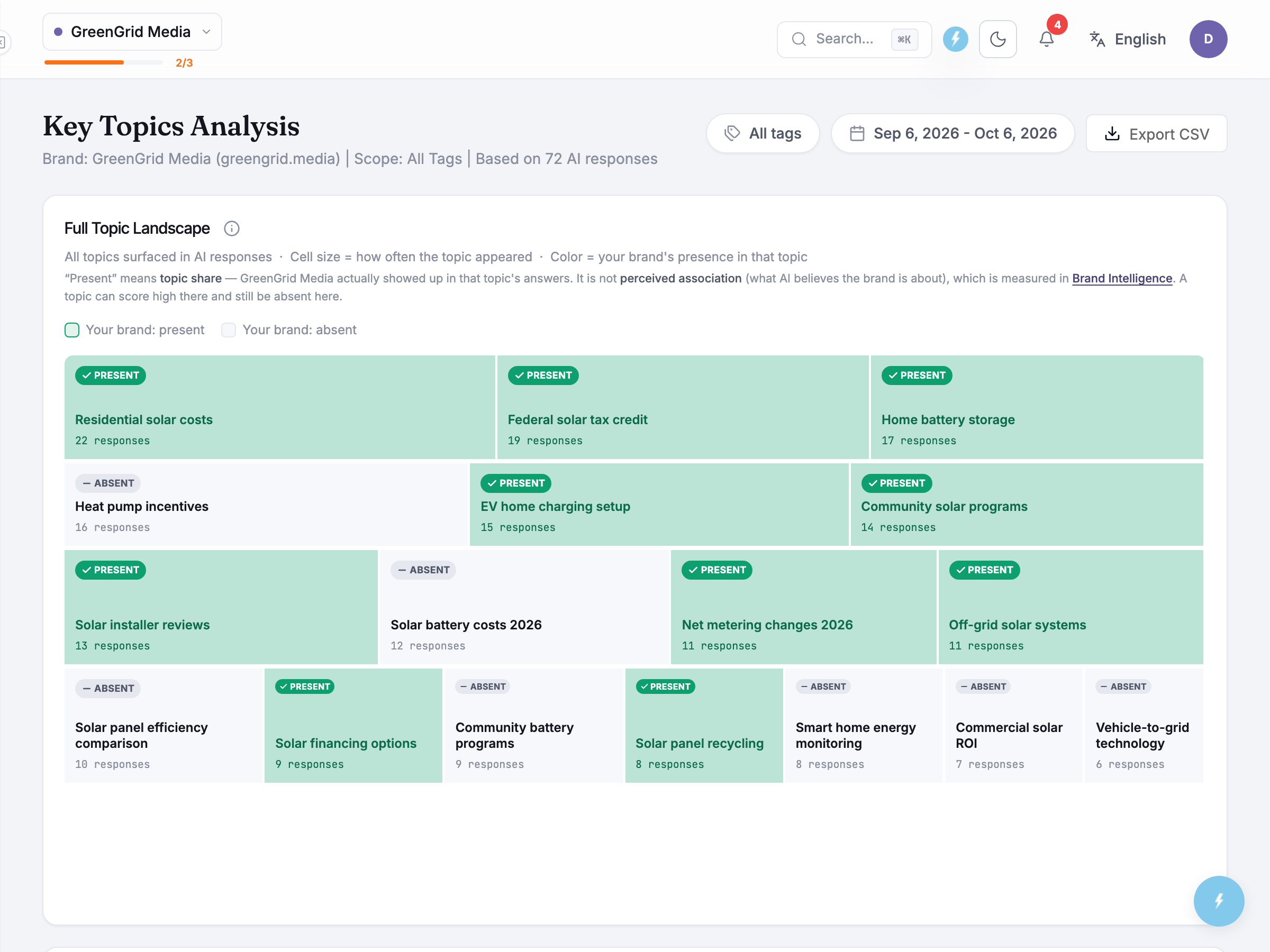Click the ⌘K shortcut badge in search
The width and height of the screenshot is (1270, 952).
click(904, 39)
